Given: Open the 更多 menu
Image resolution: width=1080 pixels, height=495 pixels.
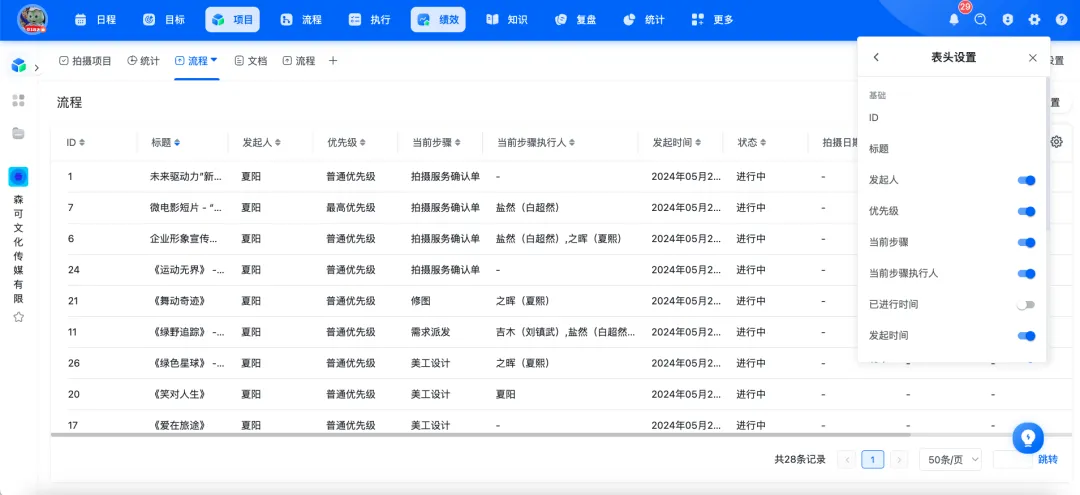Looking at the screenshot, I should 712,19.
